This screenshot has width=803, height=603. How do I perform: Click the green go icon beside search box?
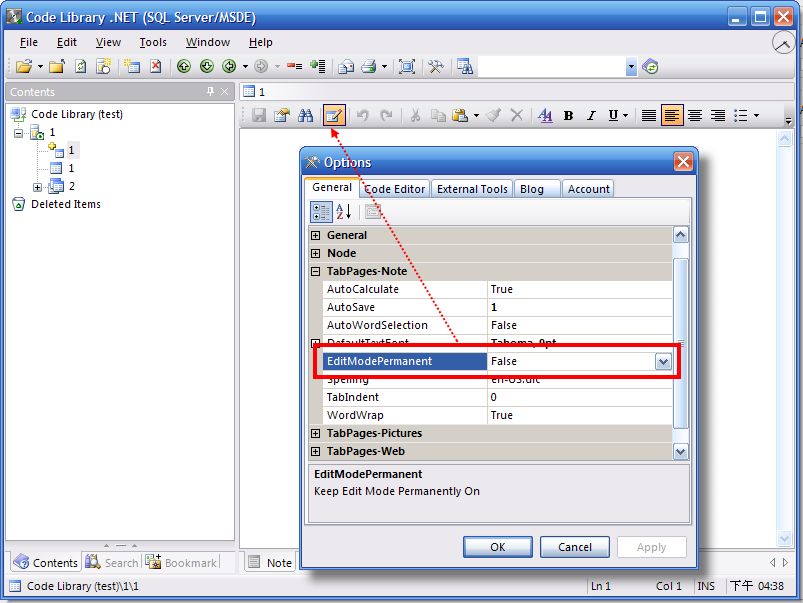tap(650, 67)
